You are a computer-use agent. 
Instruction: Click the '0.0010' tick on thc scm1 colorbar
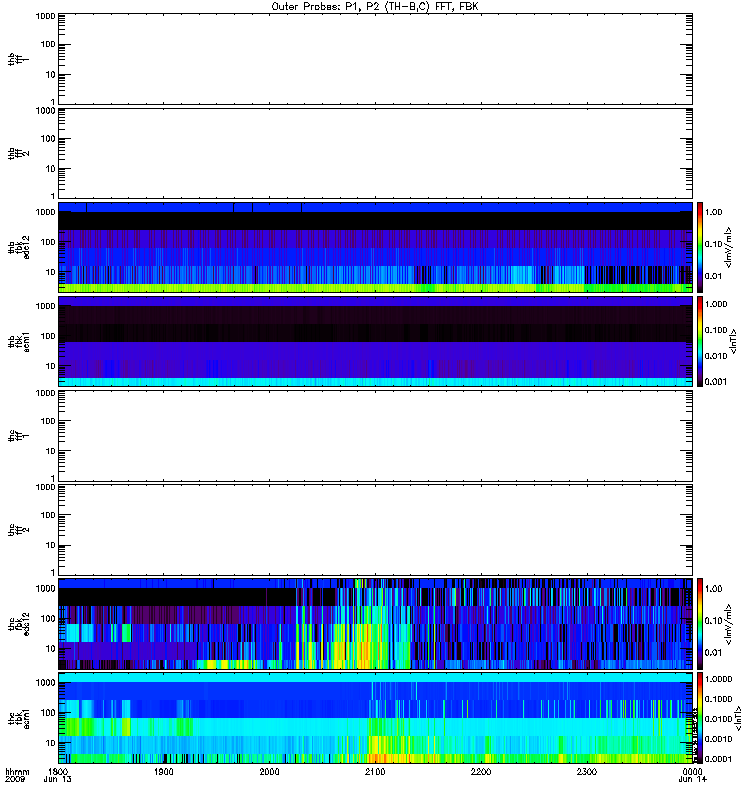click(x=718, y=739)
